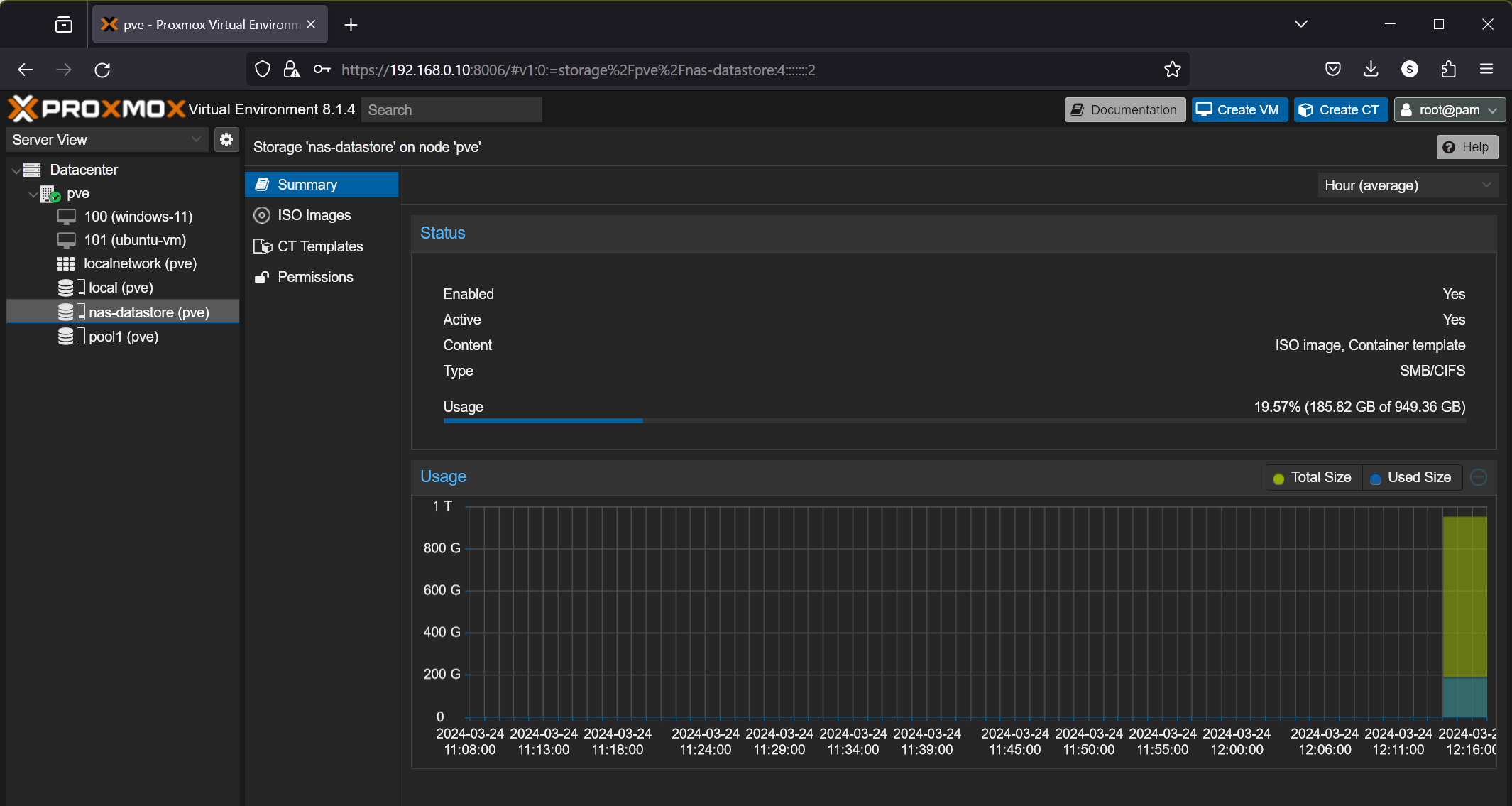Click the Datacenter server icon
Screen dimensions: 1512x806
(32, 170)
